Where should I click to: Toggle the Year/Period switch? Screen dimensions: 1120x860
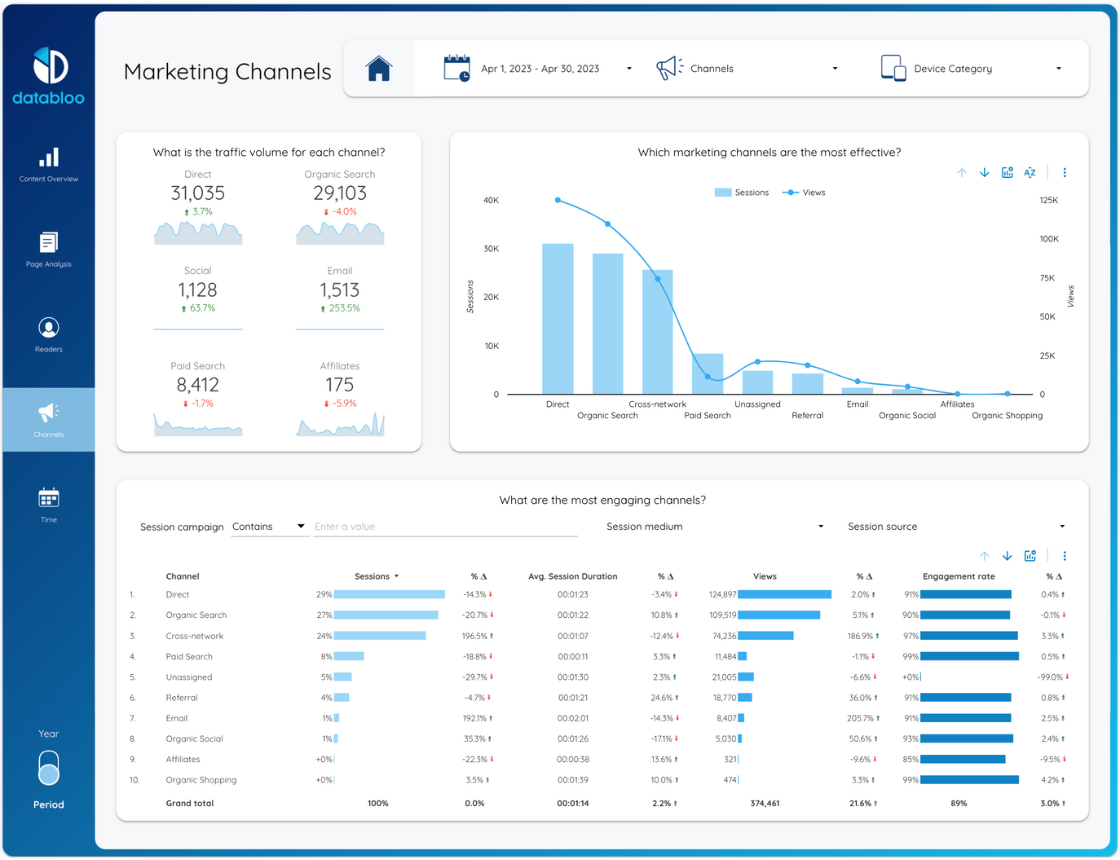(49, 769)
